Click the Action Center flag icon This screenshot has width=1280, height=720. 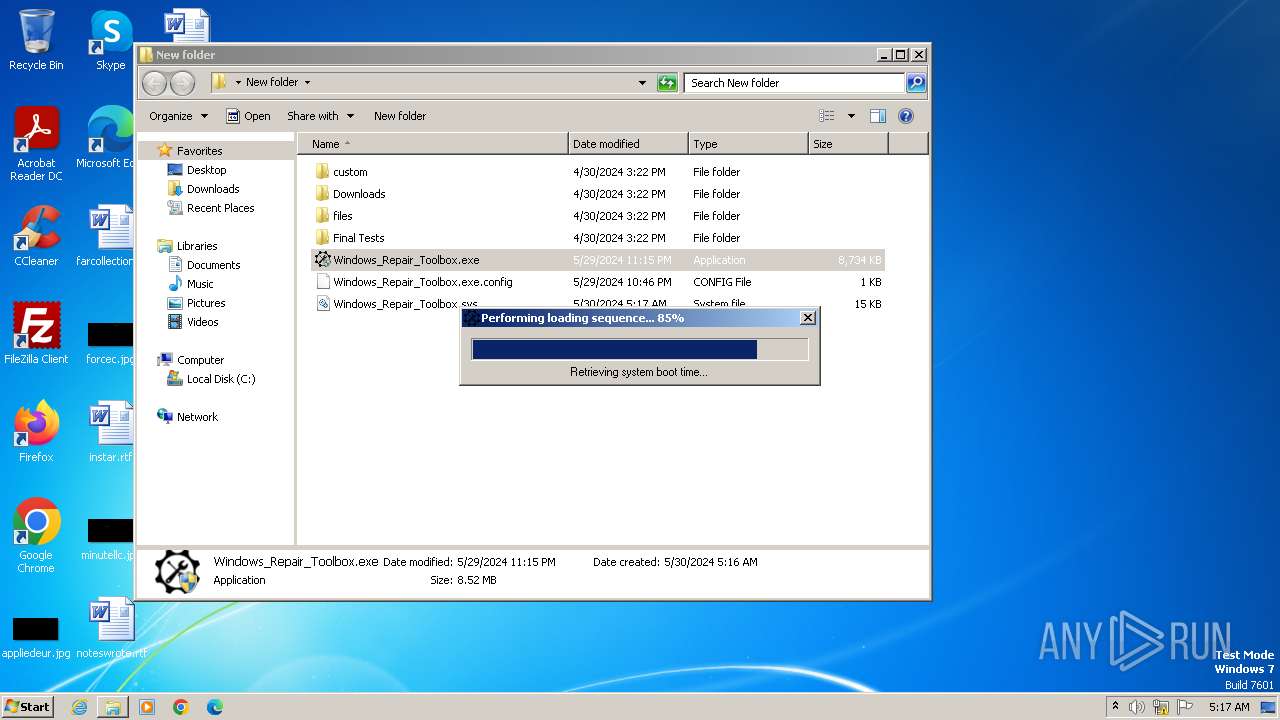click(1185, 707)
